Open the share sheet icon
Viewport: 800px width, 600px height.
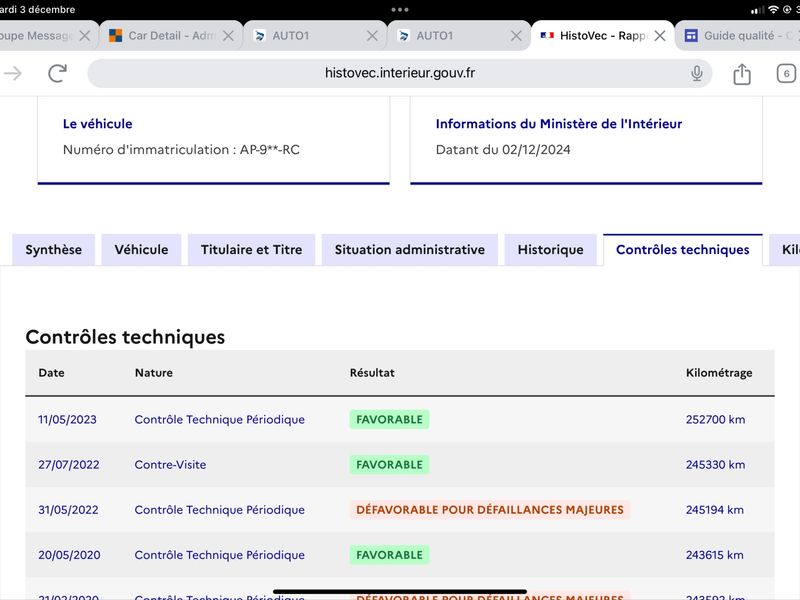pyautogui.click(x=742, y=74)
